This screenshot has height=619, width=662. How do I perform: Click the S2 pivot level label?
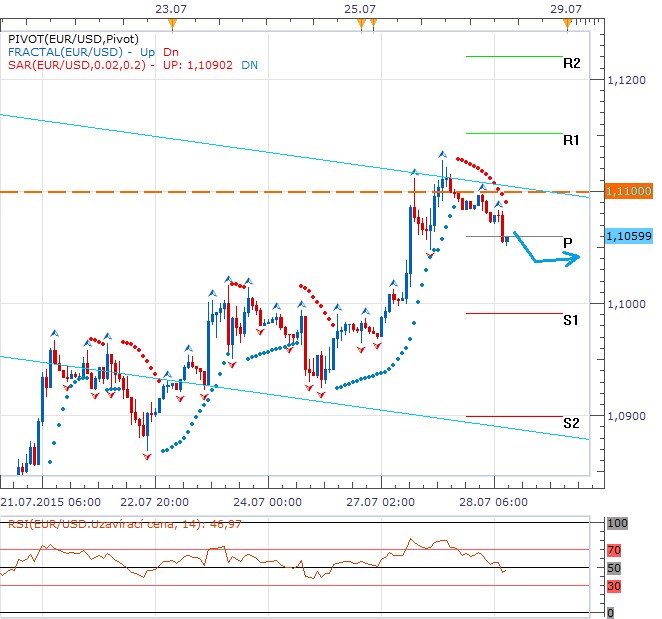571,423
